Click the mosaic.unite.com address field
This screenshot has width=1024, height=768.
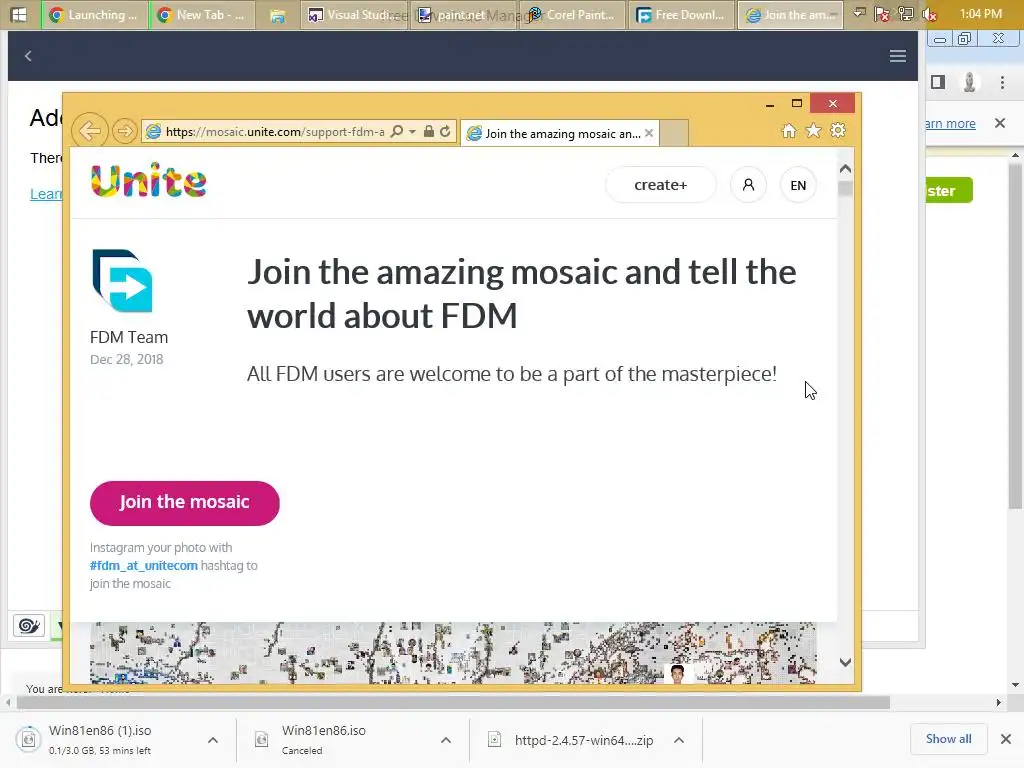coord(274,131)
